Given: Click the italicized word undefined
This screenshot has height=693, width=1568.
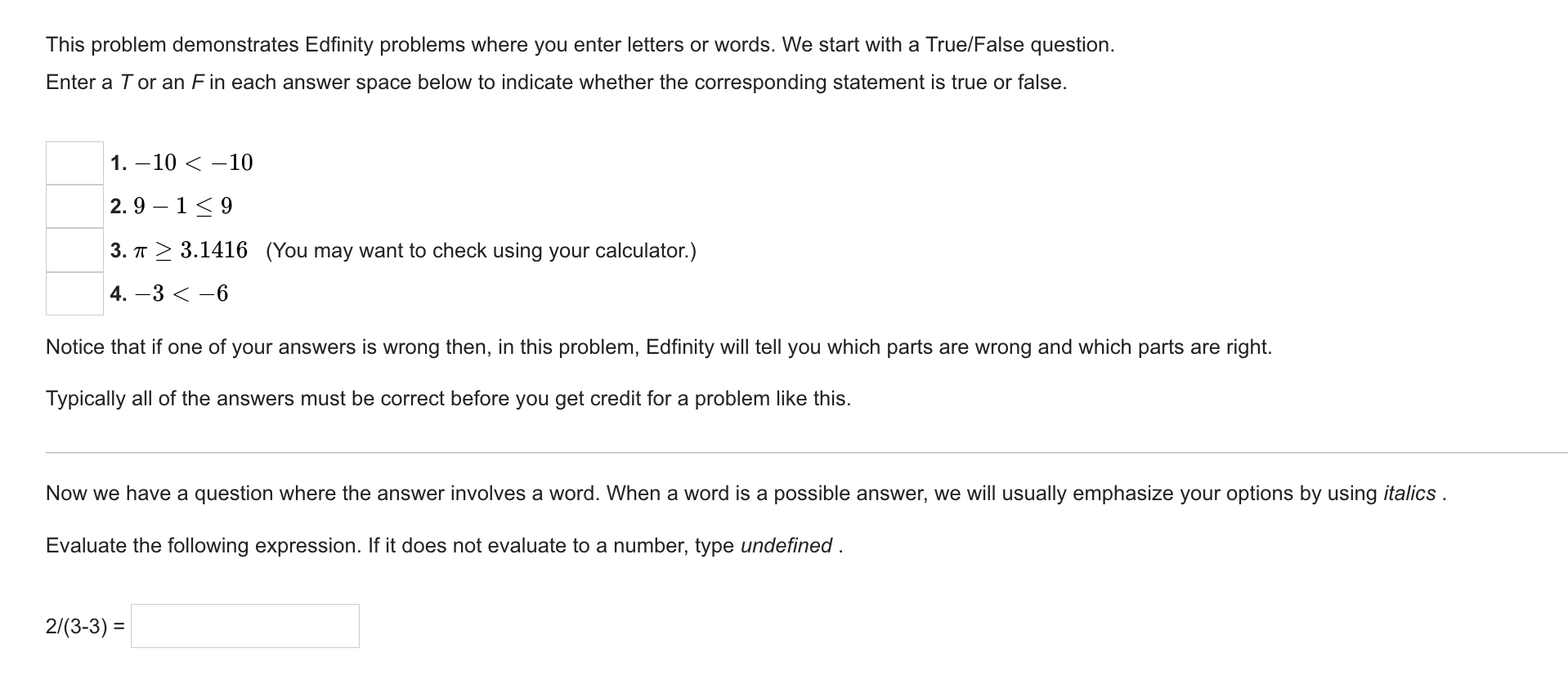Looking at the screenshot, I should click(x=787, y=545).
